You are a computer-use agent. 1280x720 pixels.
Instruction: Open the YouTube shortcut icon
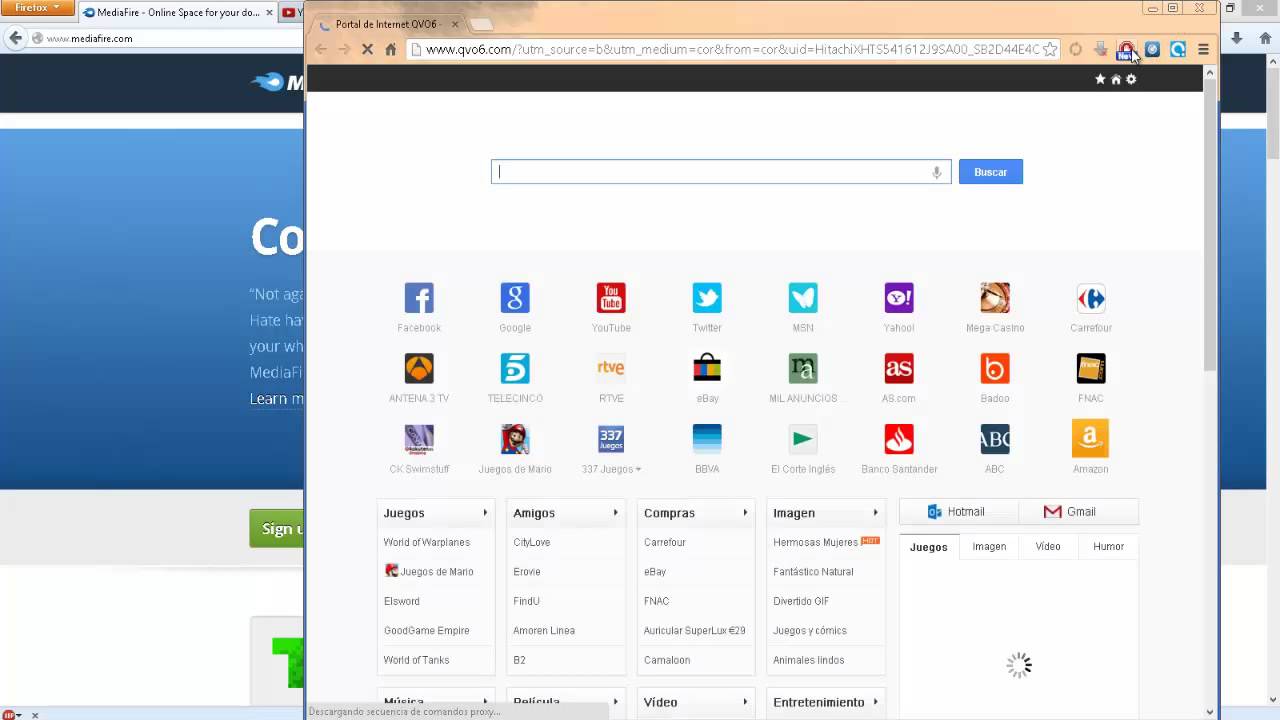coord(611,298)
